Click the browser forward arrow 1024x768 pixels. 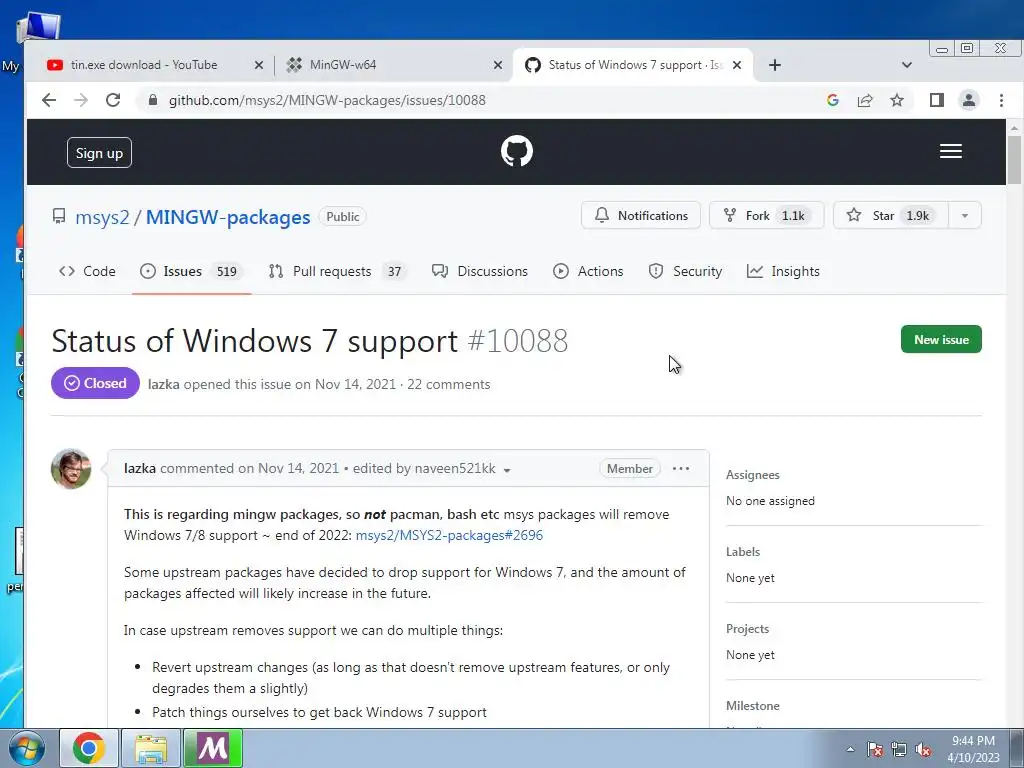point(81,100)
